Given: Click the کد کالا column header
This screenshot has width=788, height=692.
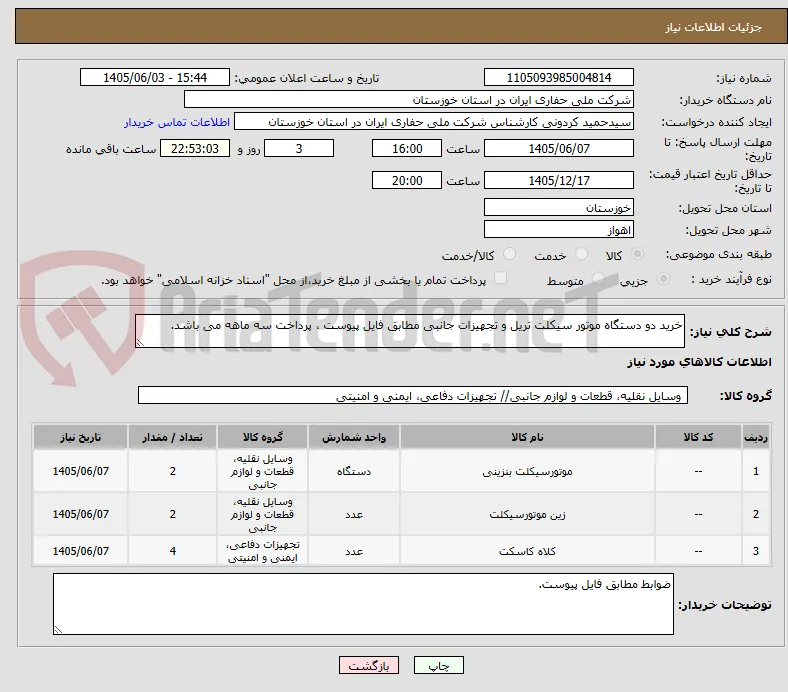Looking at the screenshot, I should point(698,437).
